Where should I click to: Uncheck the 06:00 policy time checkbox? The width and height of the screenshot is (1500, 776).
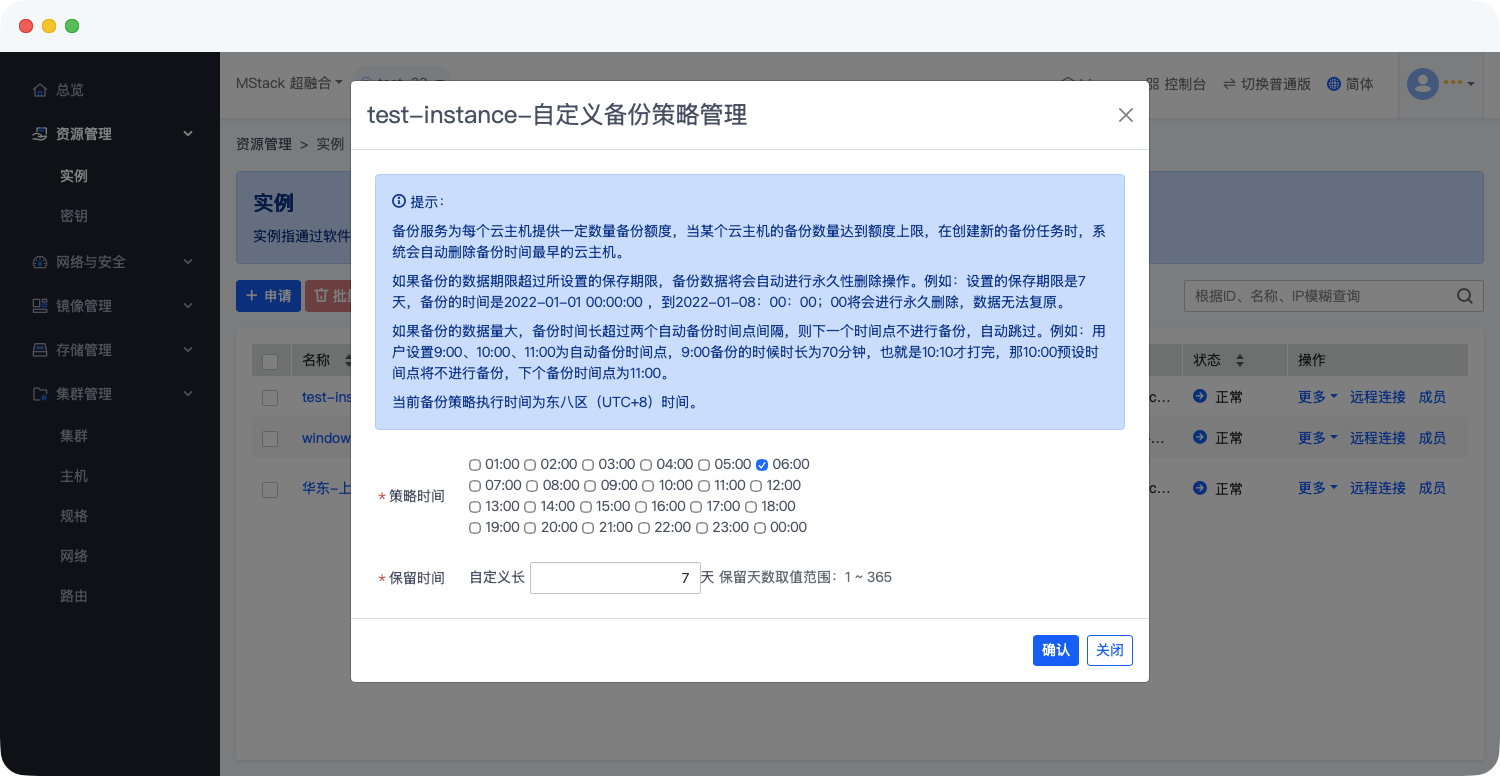coord(762,465)
